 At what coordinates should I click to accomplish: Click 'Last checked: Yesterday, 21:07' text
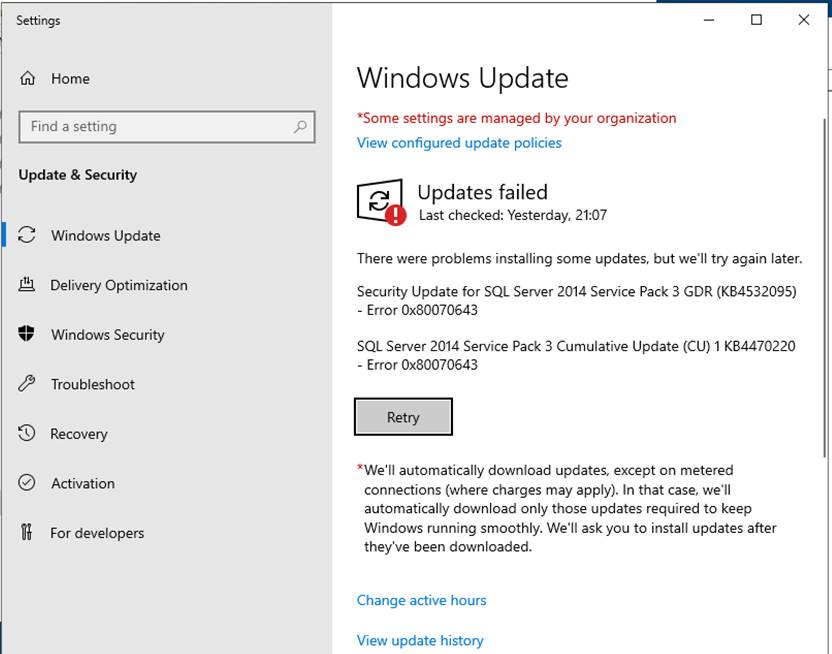(x=513, y=215)
